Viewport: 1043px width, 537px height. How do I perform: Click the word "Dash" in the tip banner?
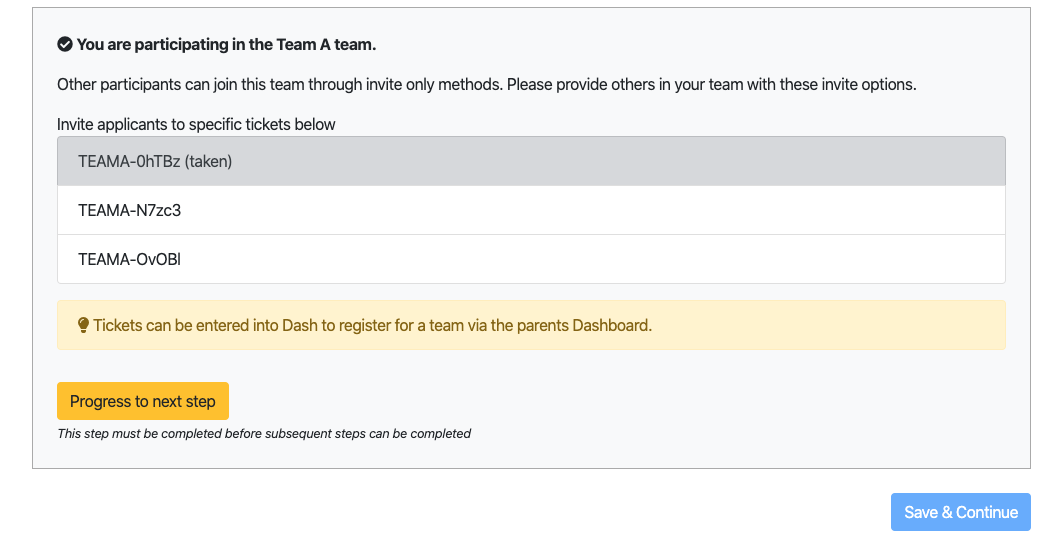(x=300, y=325)
